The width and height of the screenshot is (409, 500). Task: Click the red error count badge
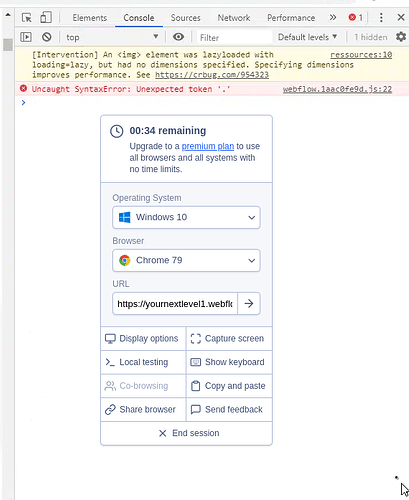point(355,17)
